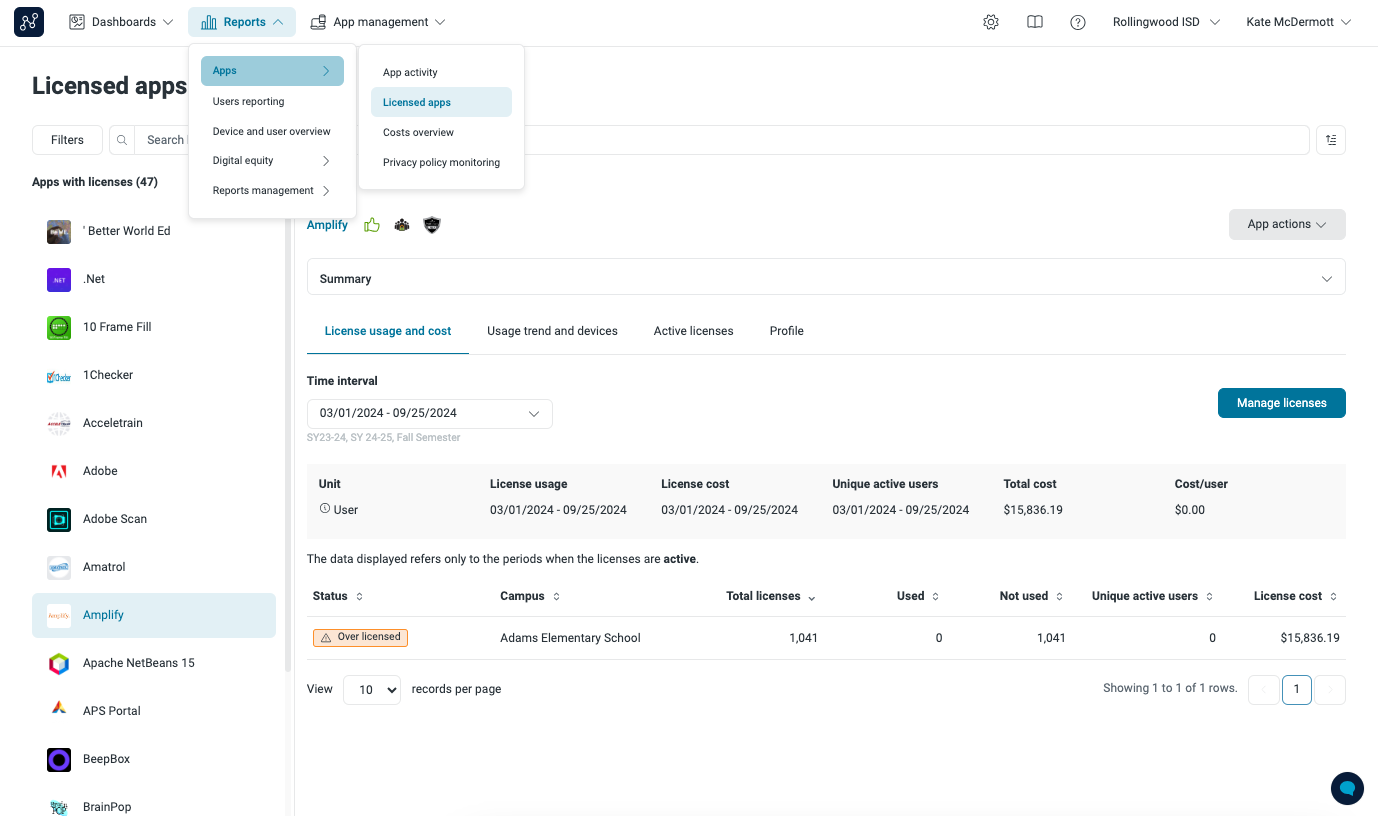Open the chat support bubble
The width and height of the screenshot is (1378, 816).
click(x=1347, y=788)
